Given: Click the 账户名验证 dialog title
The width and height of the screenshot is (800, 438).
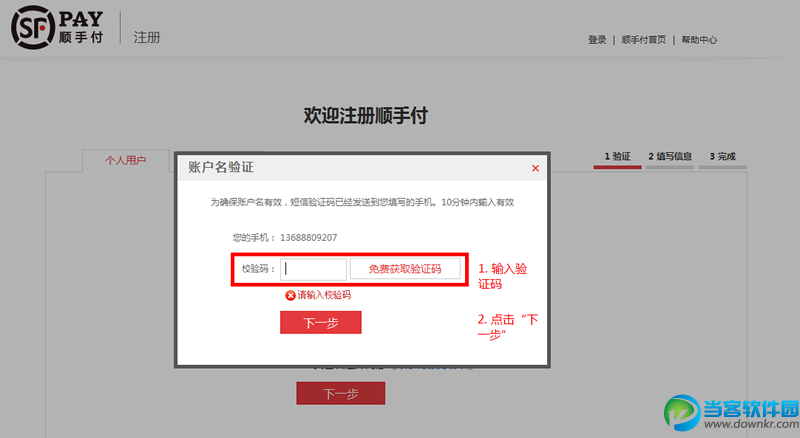Looking at the screenshot, I should [x=221, y=167].
